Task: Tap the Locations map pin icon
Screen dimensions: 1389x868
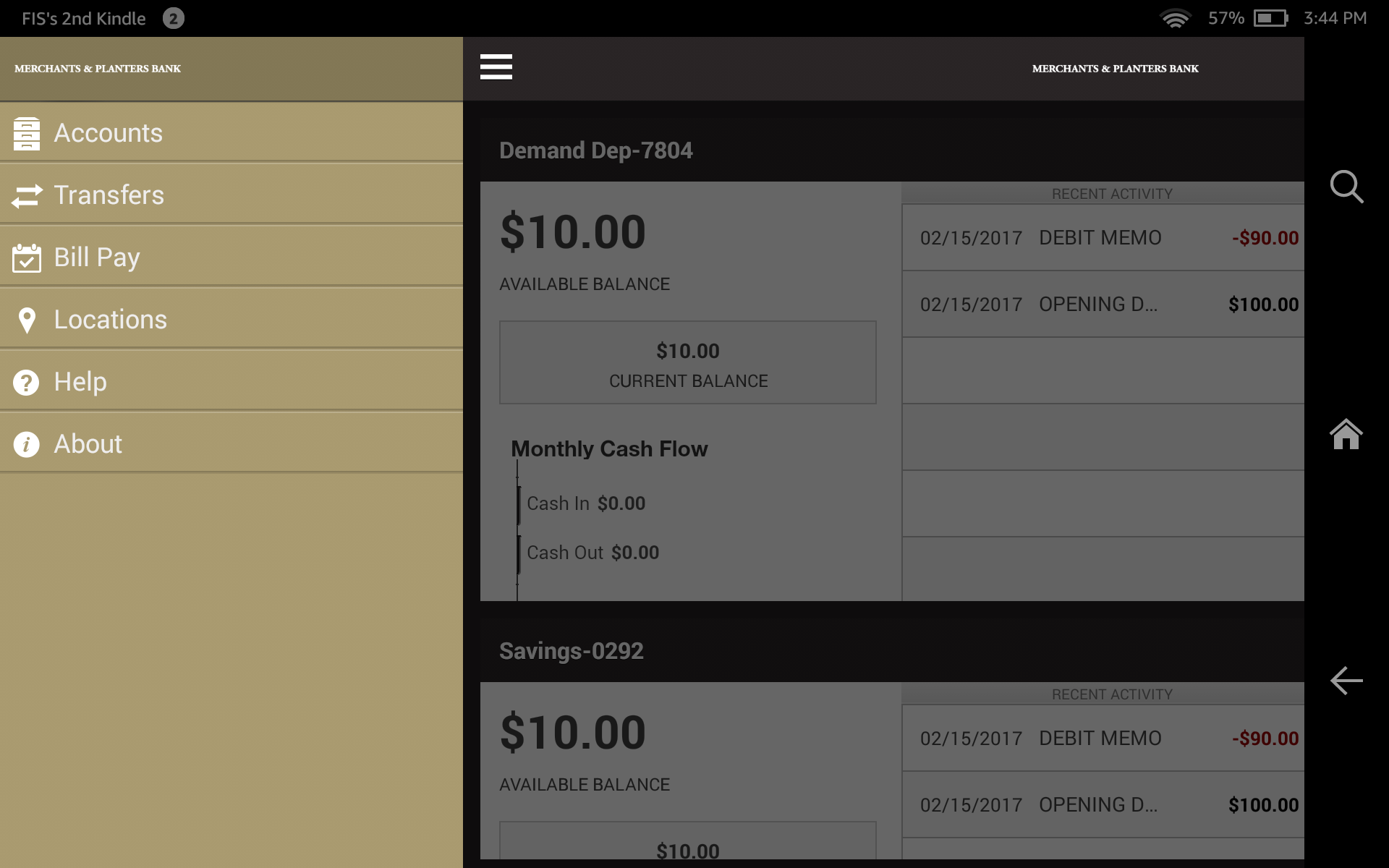Action: (x=27, y=319)
